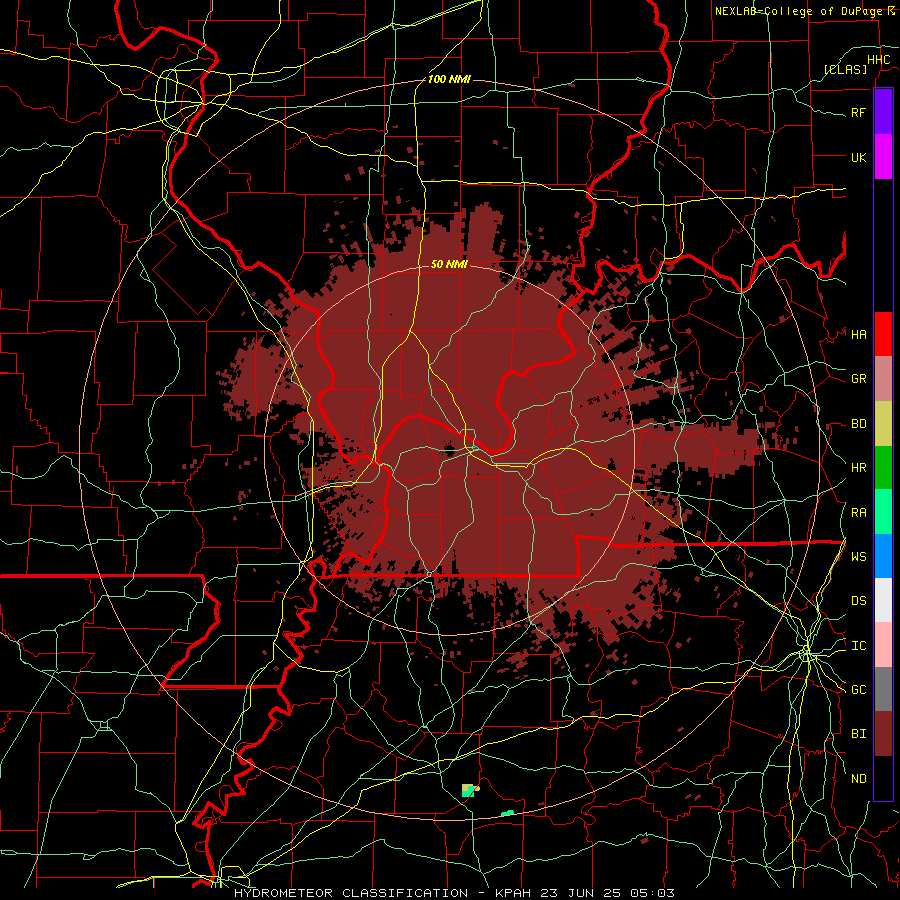Select the bright red HA legend swatch
This screenshot has width=900, height=900.
point(883,334)
